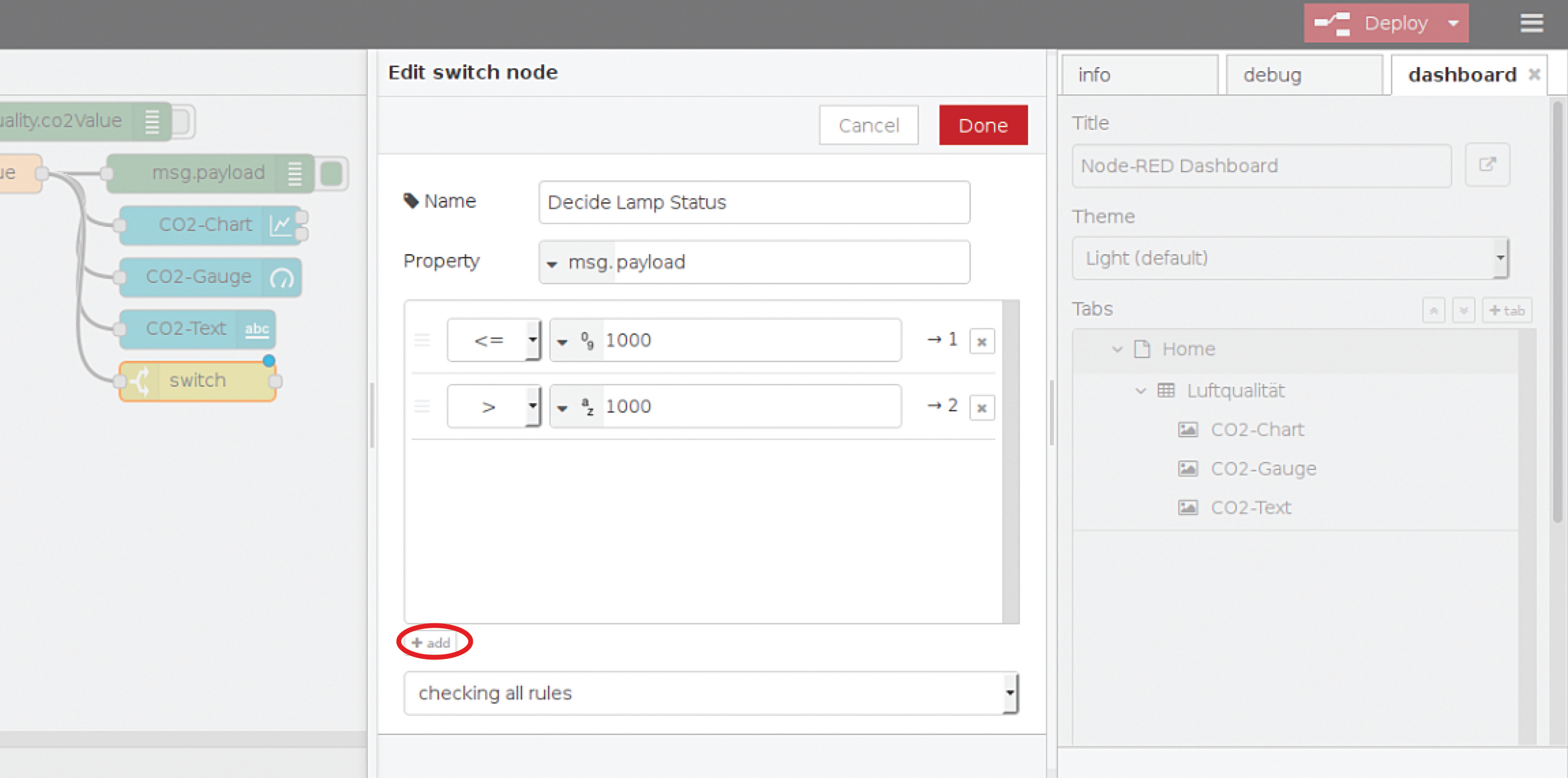Image resolution: width=1568 pixels, height=778 pixels.
Task: Collapse the Luftqualität group
Action: (1140, 391)
